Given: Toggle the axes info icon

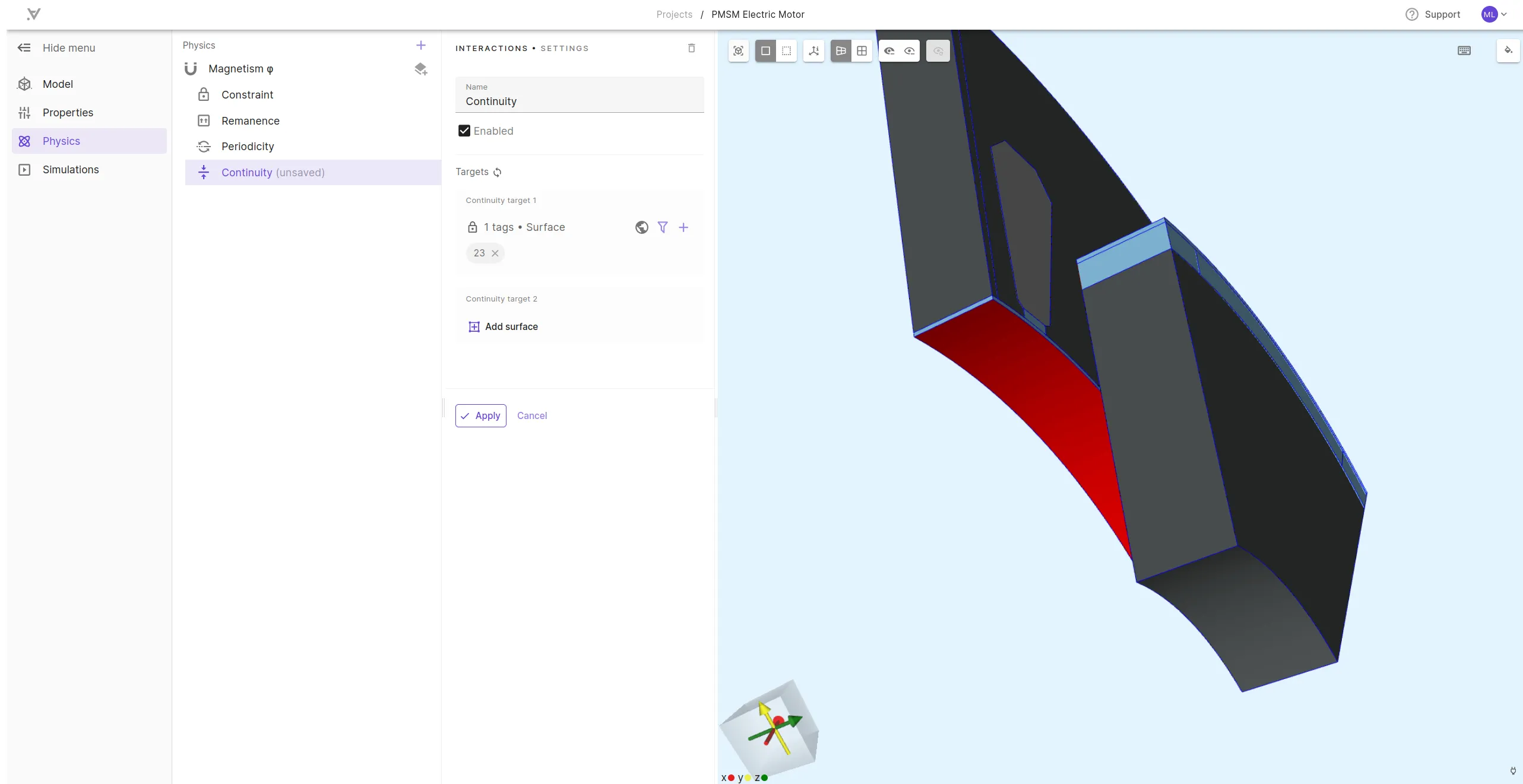Looking at the screenshot, I should click(814, 51).
